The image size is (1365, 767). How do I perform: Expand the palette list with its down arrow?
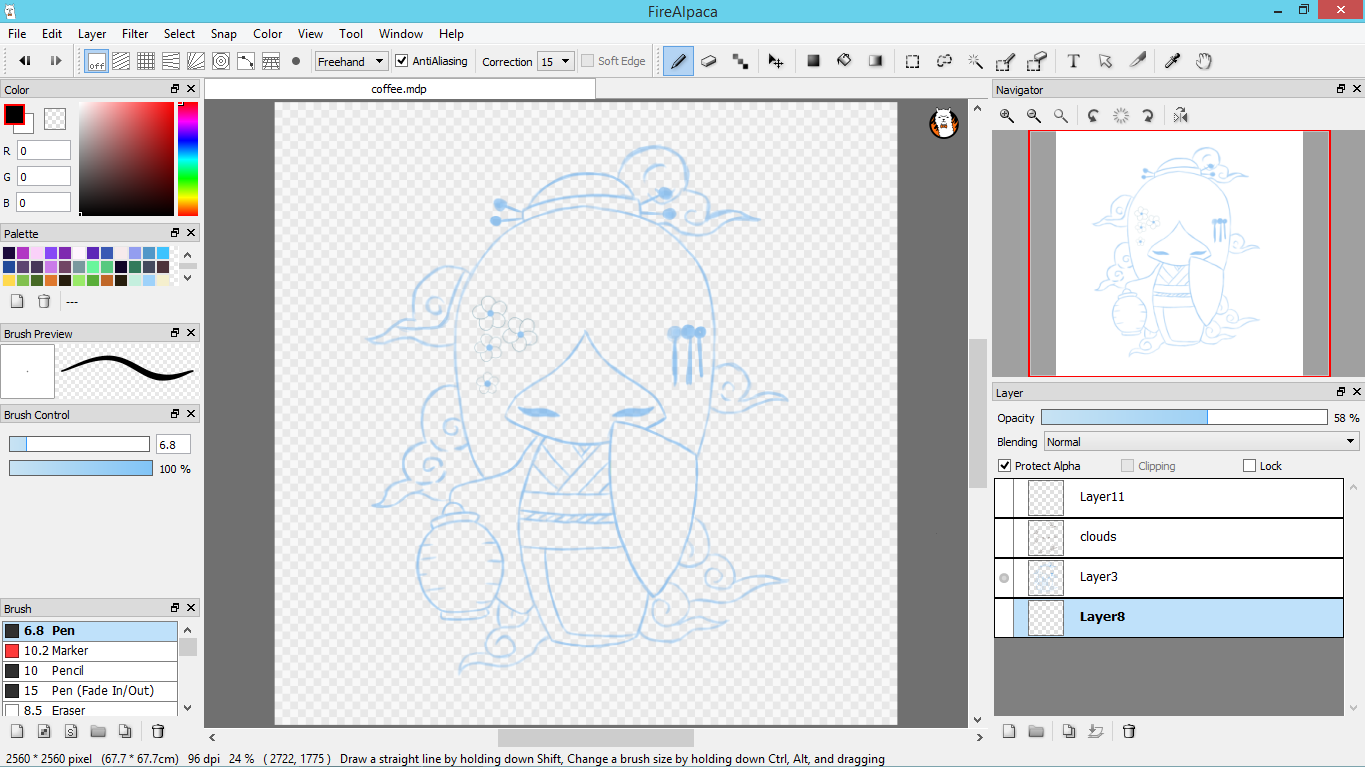click(187, 278)
